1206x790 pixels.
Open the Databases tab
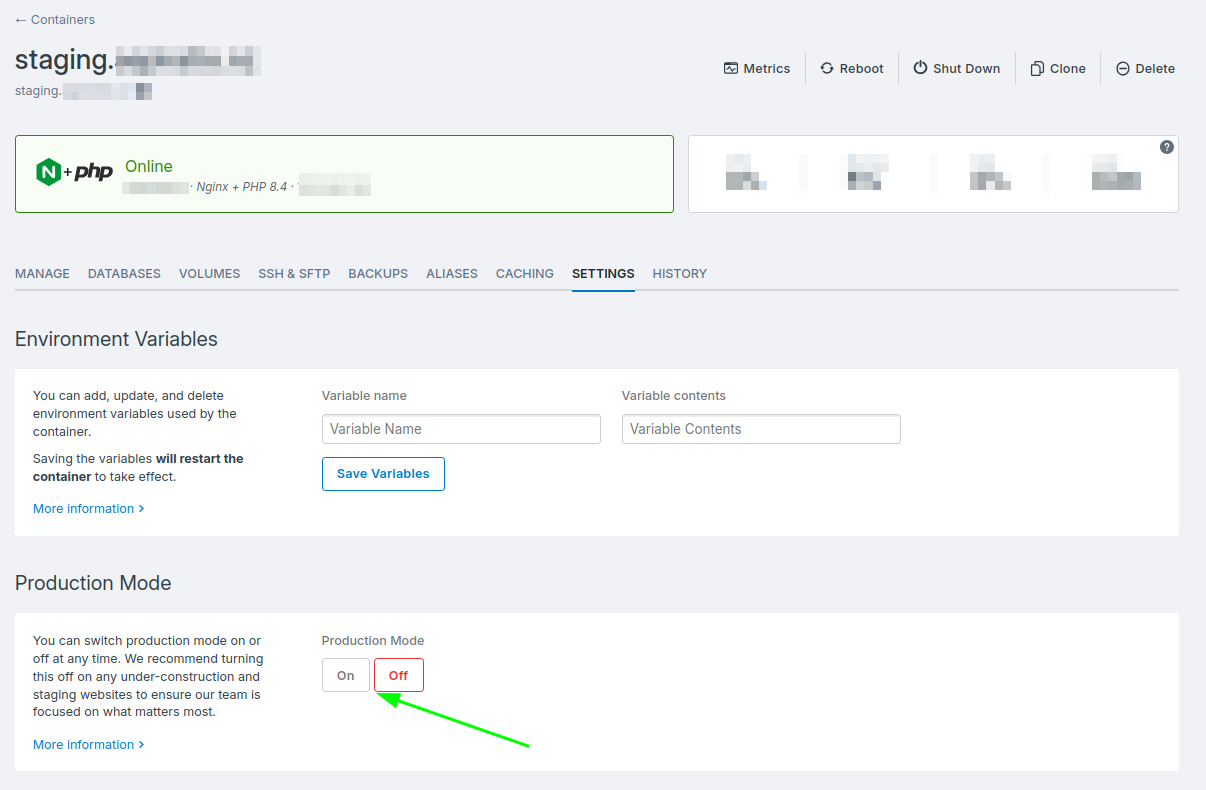[124, 274]
